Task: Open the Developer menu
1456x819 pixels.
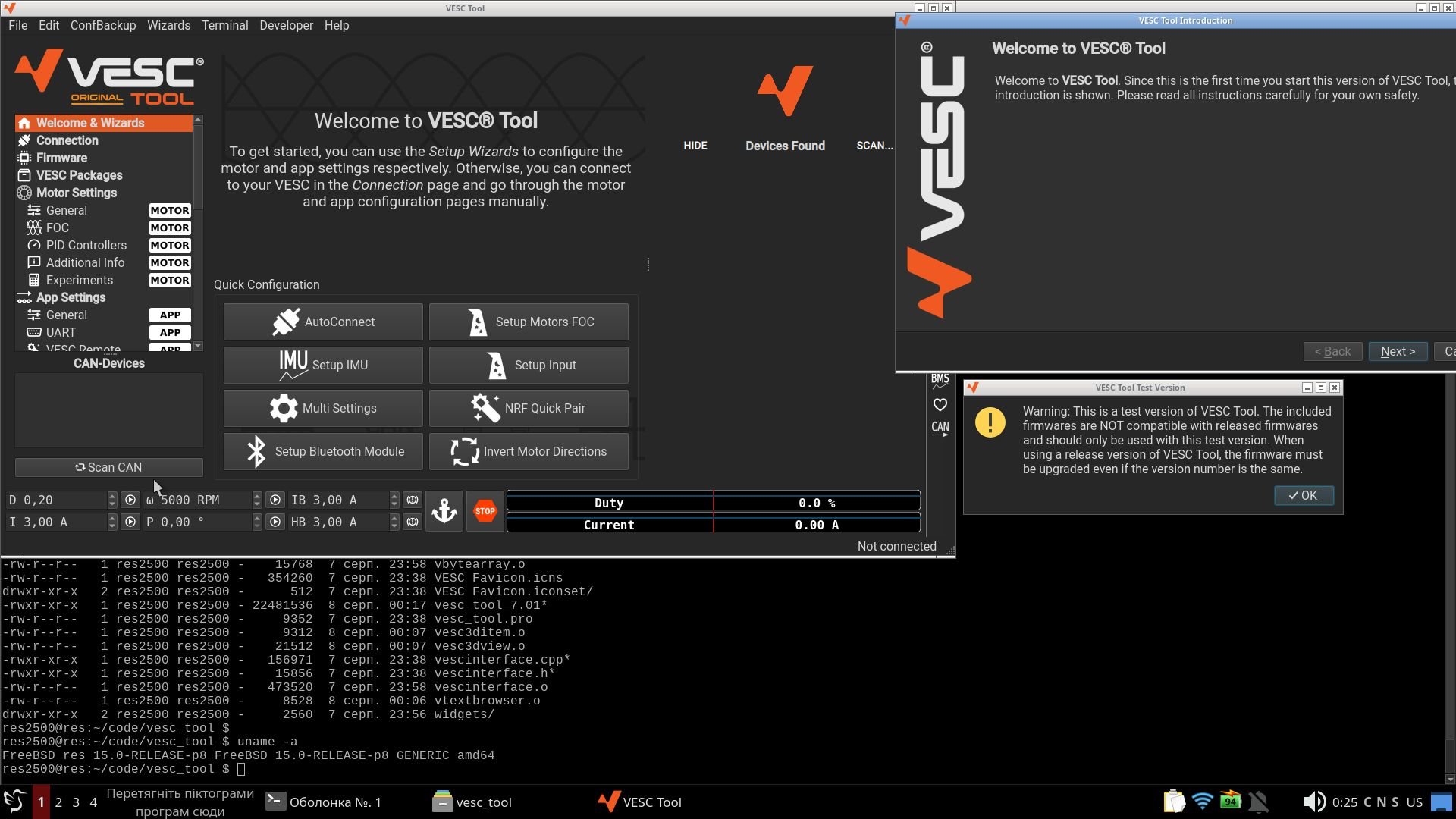Action: 286,25
